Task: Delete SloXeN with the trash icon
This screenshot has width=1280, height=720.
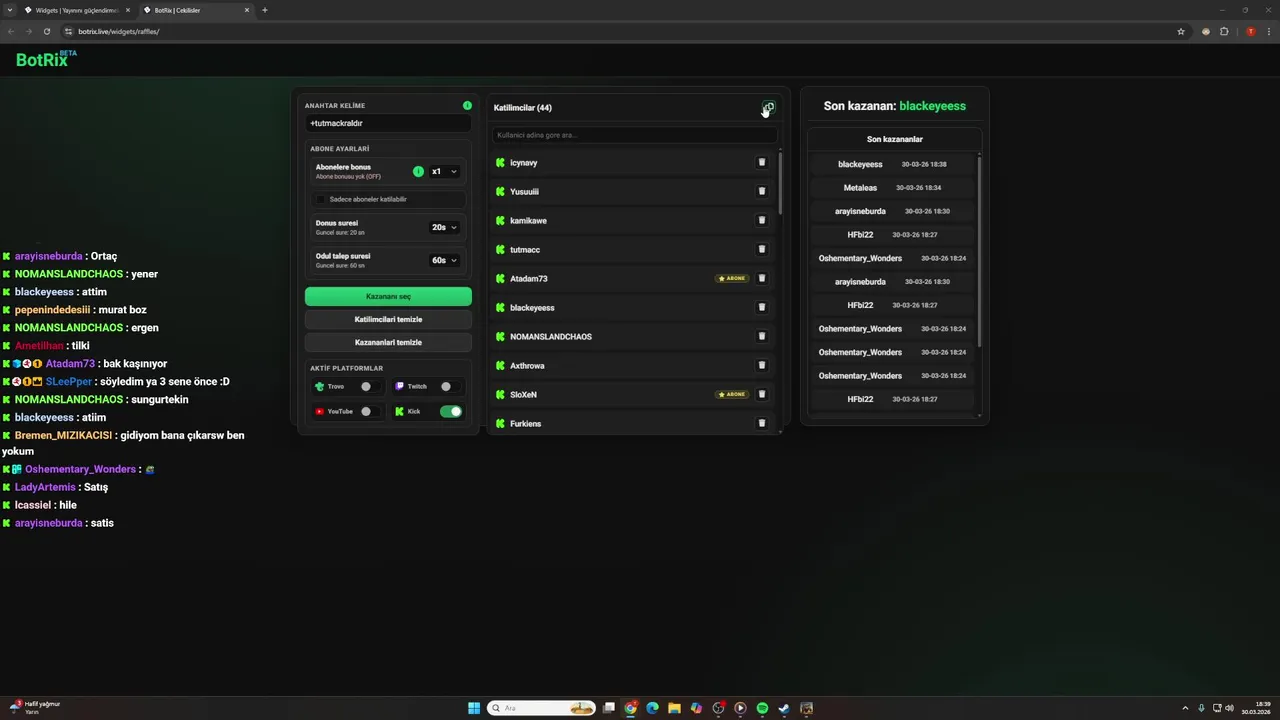Action: [x=761, y=394]
